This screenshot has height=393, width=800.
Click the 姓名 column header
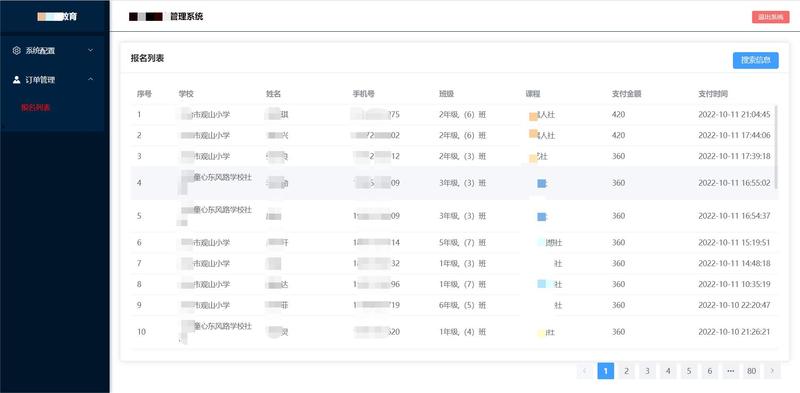pyautogui.click(x=273, y=94)
